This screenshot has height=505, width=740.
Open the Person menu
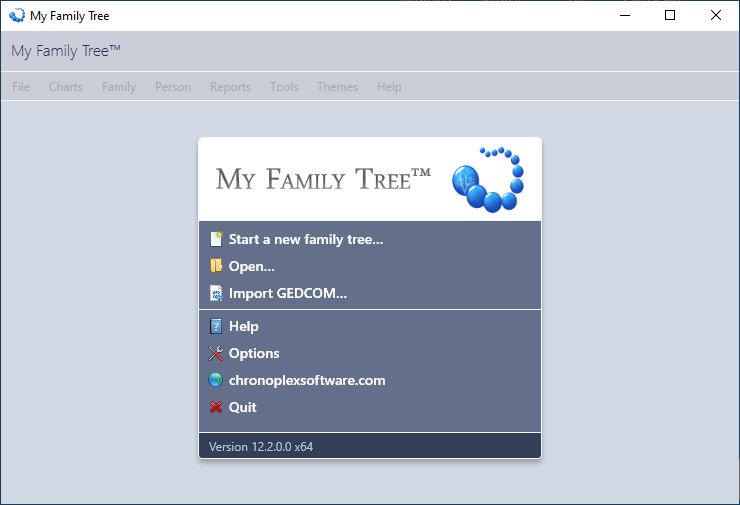click(173, 87)
